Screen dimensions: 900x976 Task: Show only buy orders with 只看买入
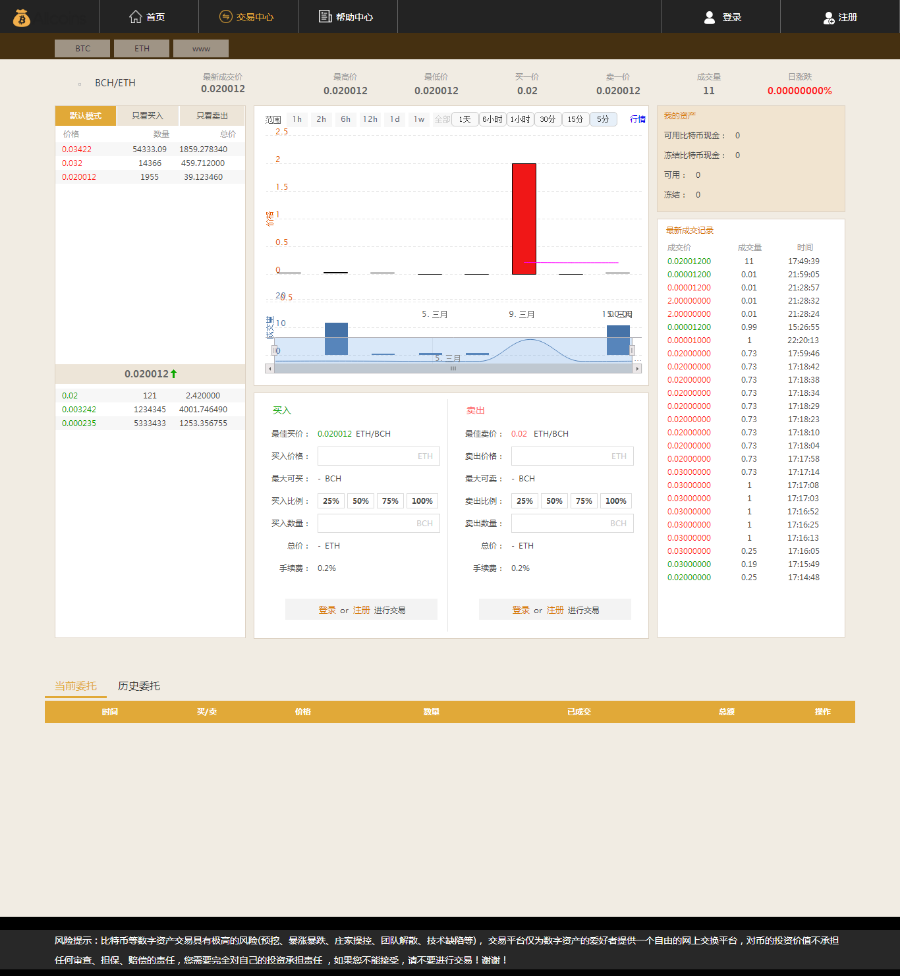click(x=148, y=116)
